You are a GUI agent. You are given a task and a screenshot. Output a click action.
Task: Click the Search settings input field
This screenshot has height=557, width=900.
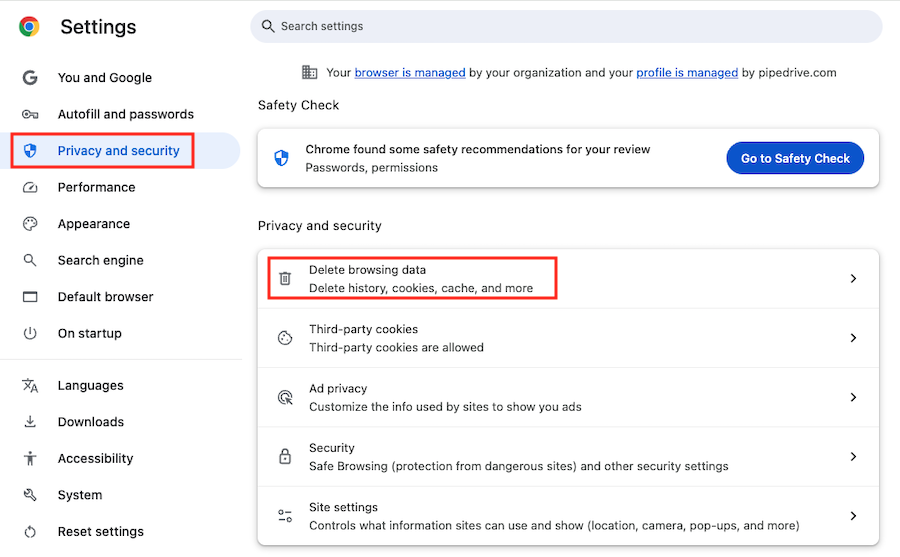(566, 26)
